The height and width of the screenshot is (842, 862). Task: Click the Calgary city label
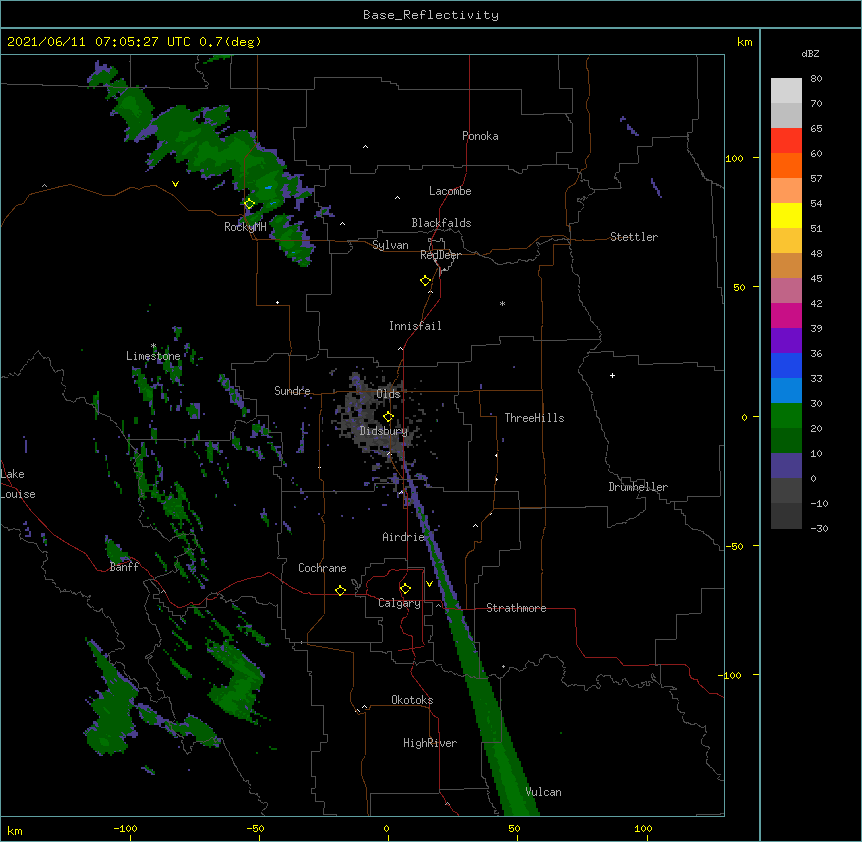[399, 603]
